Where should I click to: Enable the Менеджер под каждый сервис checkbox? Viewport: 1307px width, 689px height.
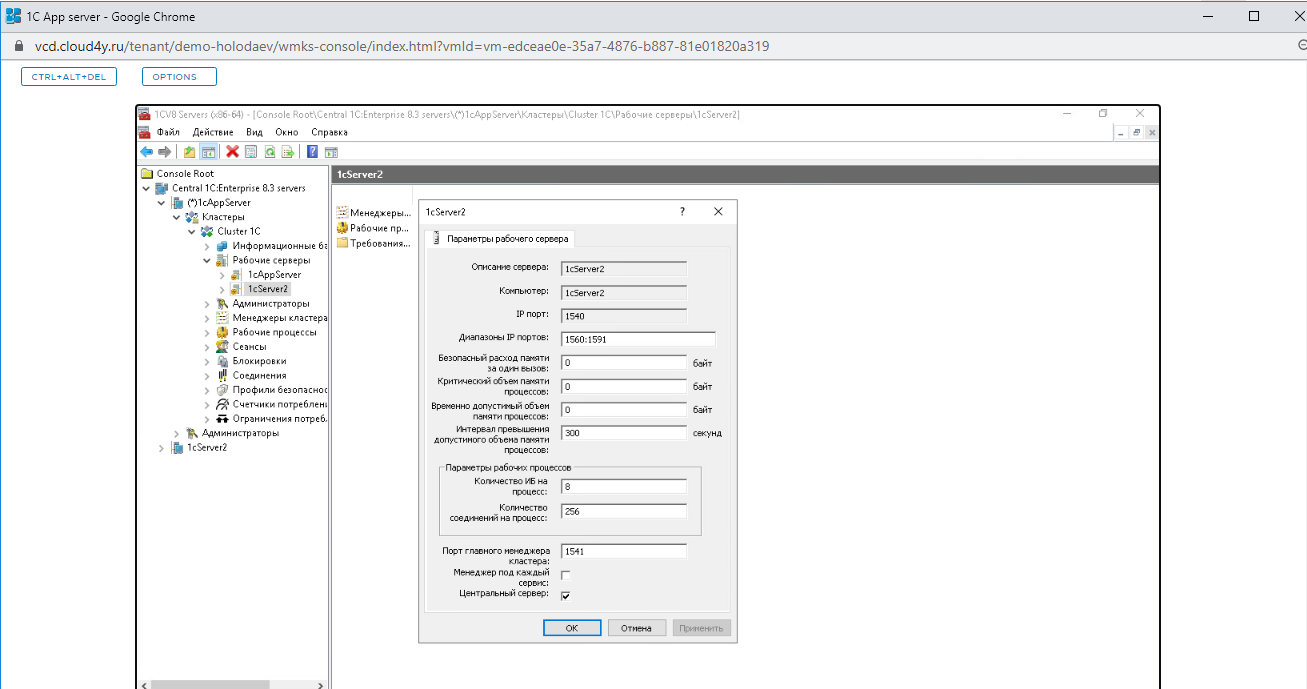pyautogui.click(x=566, y=575)
